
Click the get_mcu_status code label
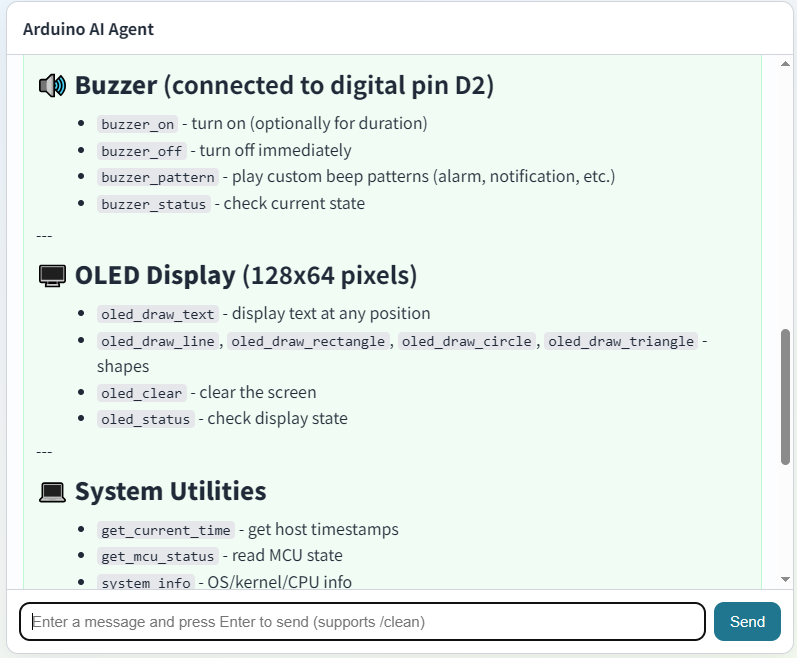click(158, 556)
